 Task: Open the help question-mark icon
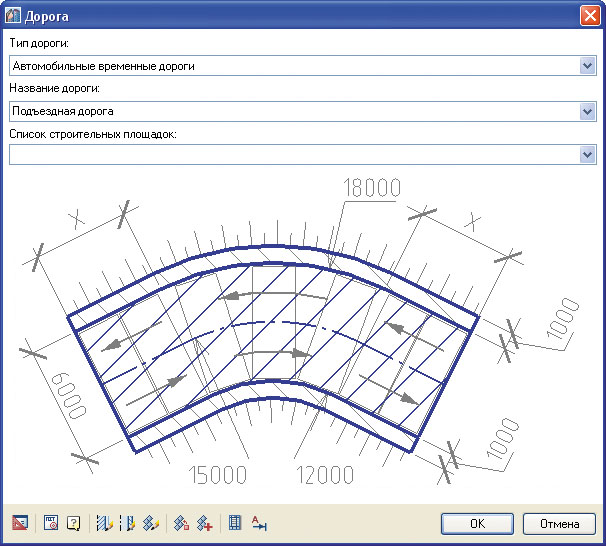click(x=73, y=523)
